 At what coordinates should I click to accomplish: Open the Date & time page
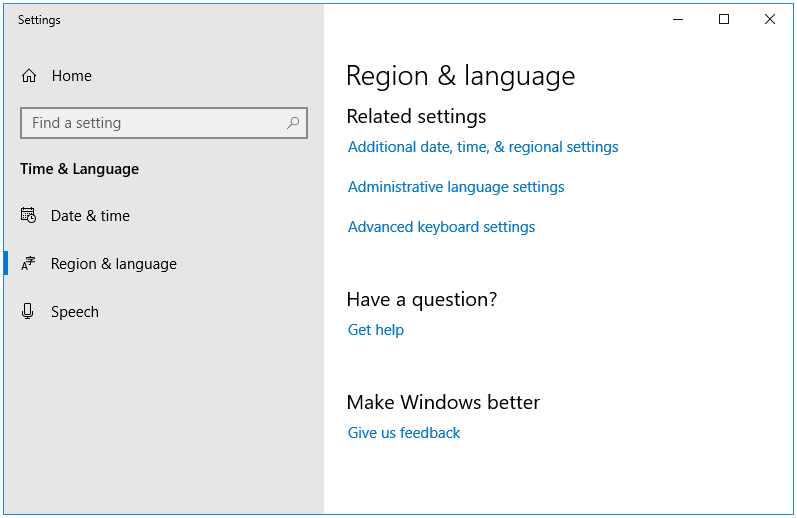(x=90, y=216)
